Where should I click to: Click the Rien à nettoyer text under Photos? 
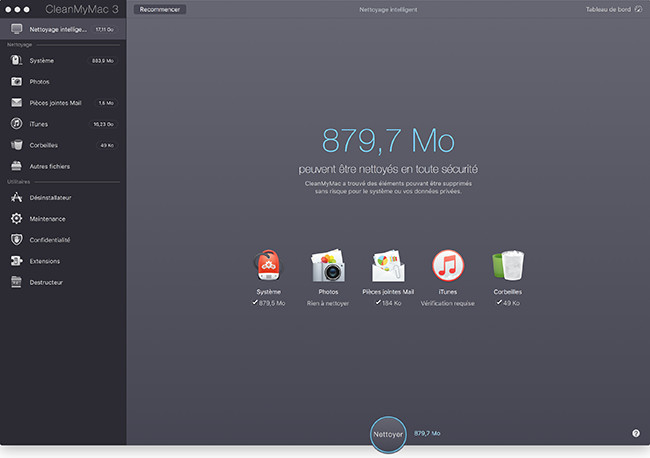click(x=327, y=303)
